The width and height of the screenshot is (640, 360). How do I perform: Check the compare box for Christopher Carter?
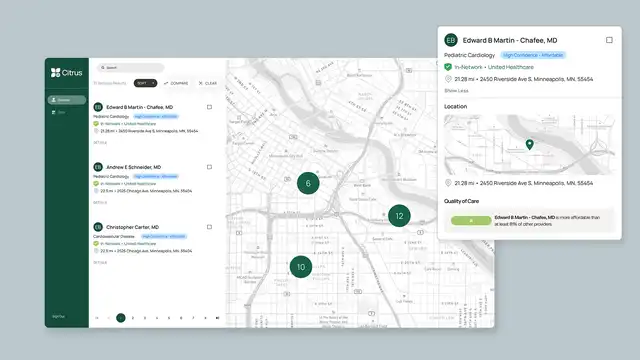tap(209, 227)
